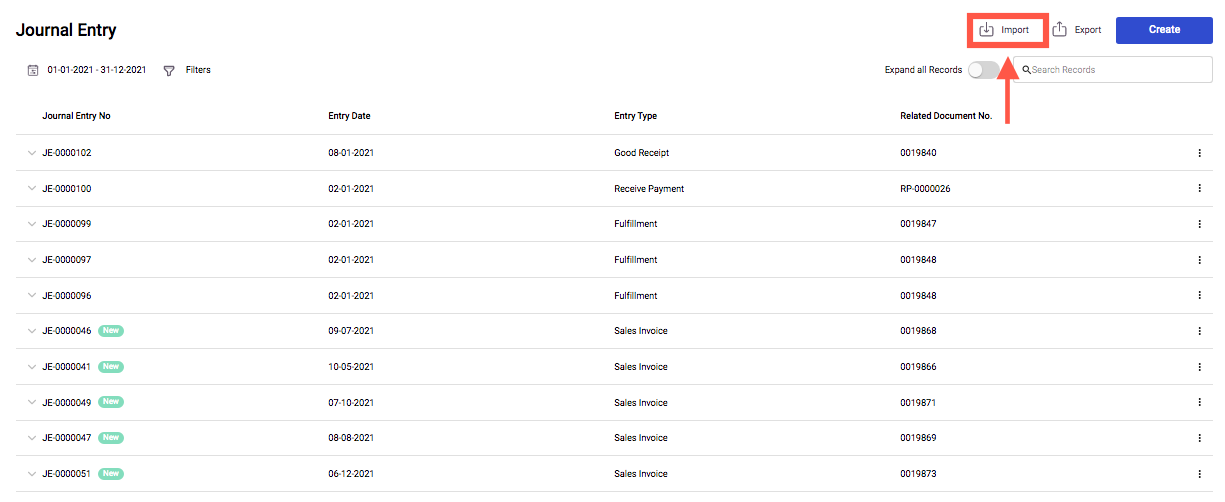The width and height of the screenshot is (1225, 502).
Task: Click the Related Document No. column header
Action: pos(946,116)
